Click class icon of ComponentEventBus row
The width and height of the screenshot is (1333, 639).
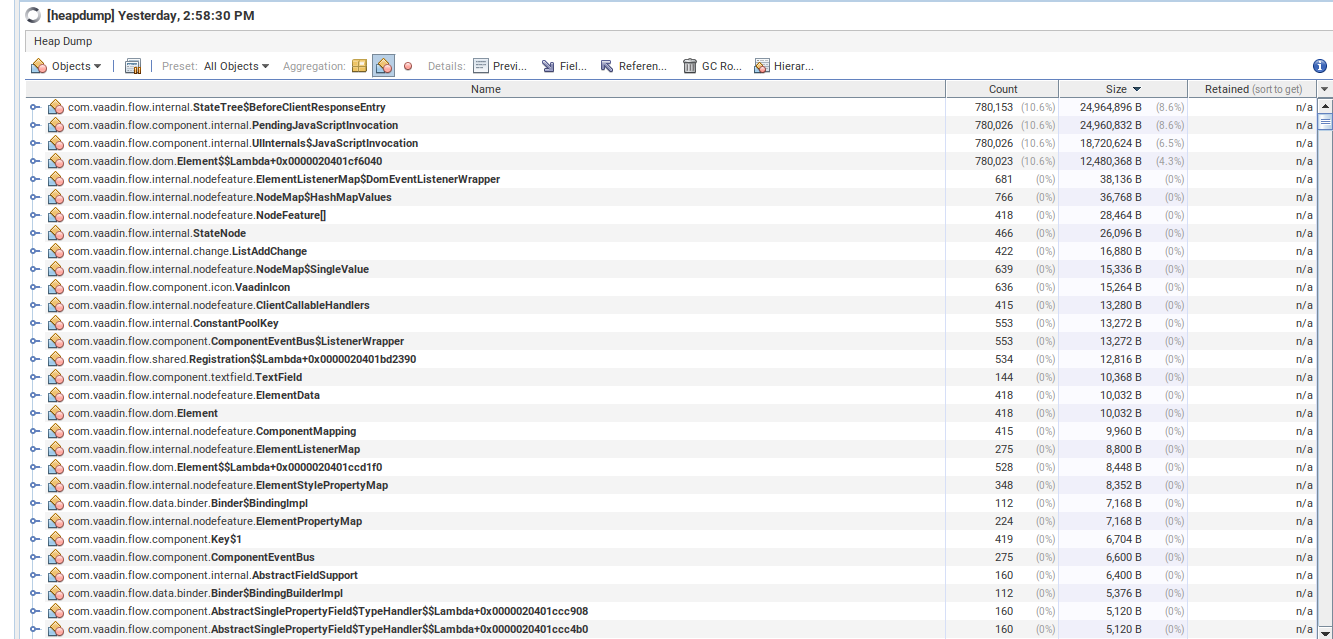click(x=56, y=557)
